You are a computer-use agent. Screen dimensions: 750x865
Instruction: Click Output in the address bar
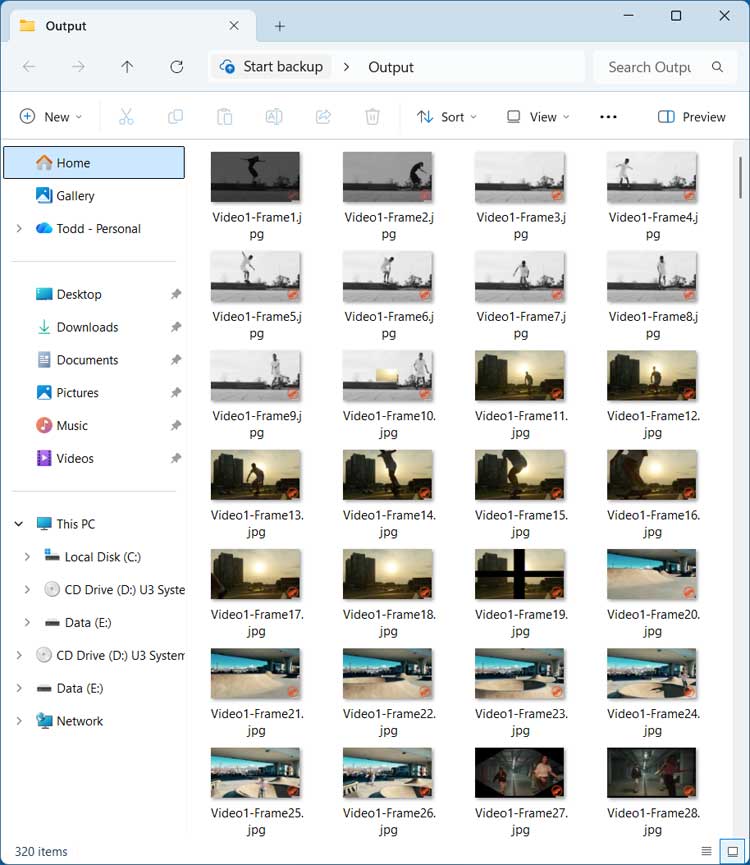coord(391,67)
